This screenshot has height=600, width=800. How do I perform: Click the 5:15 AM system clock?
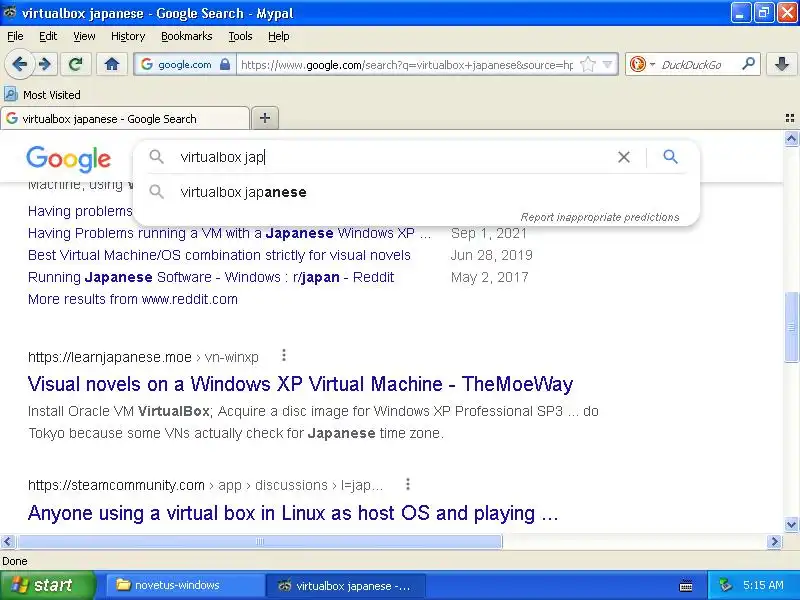[763, 585]
